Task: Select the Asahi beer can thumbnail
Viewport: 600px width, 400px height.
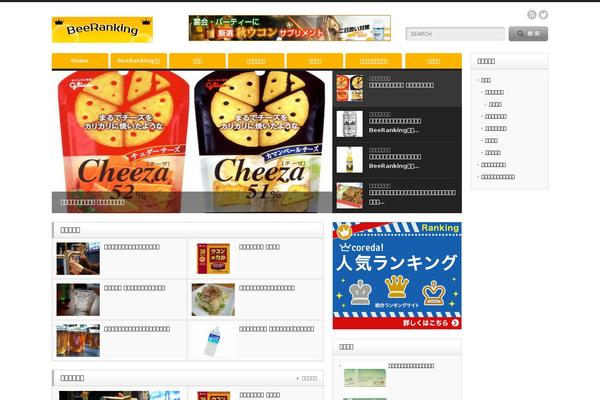Action: [350, 124]
